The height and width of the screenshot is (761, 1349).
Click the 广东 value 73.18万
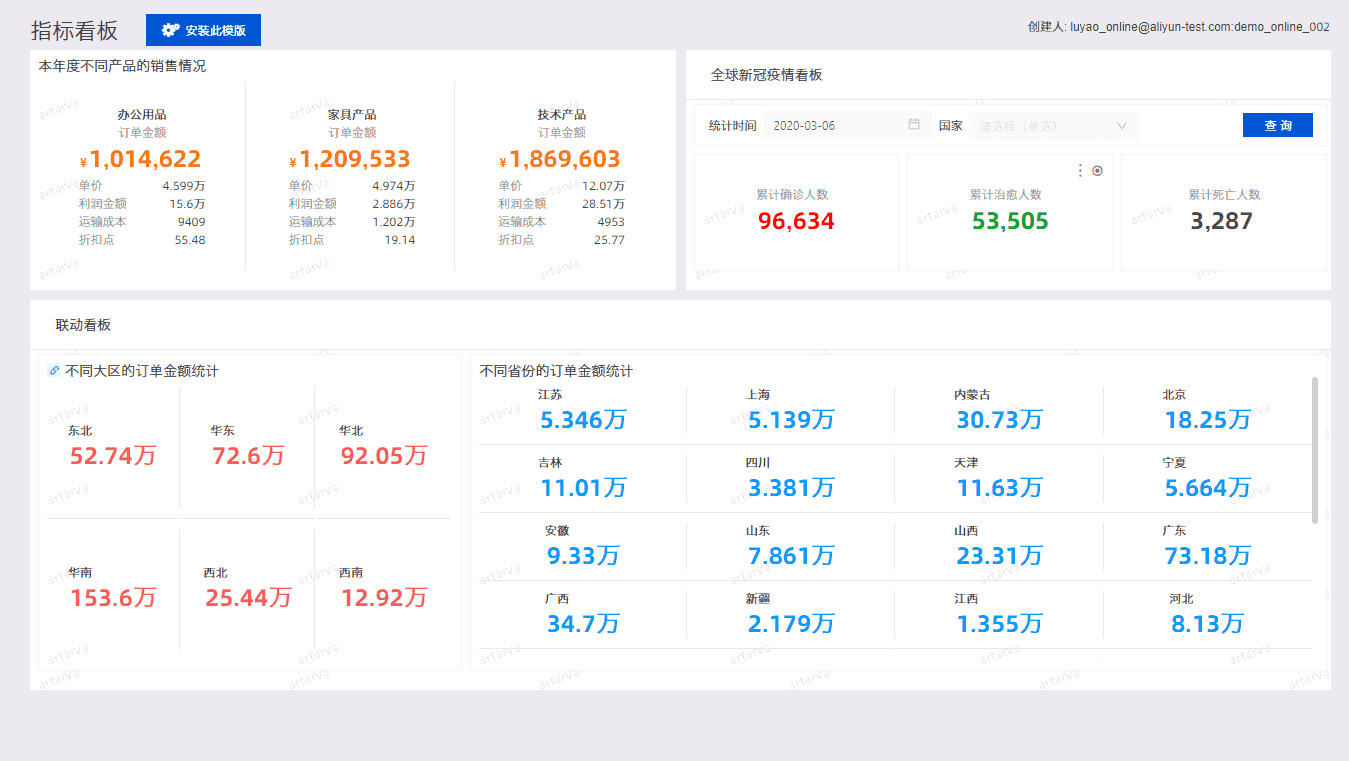1207,556
